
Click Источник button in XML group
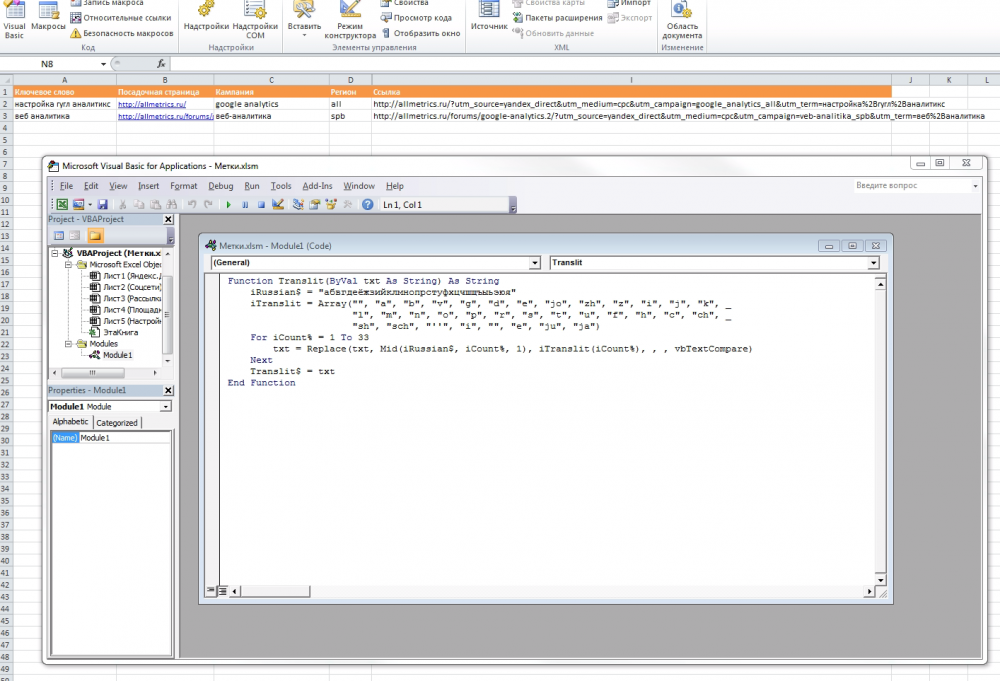pyautogui.click(x=489, y=17)
